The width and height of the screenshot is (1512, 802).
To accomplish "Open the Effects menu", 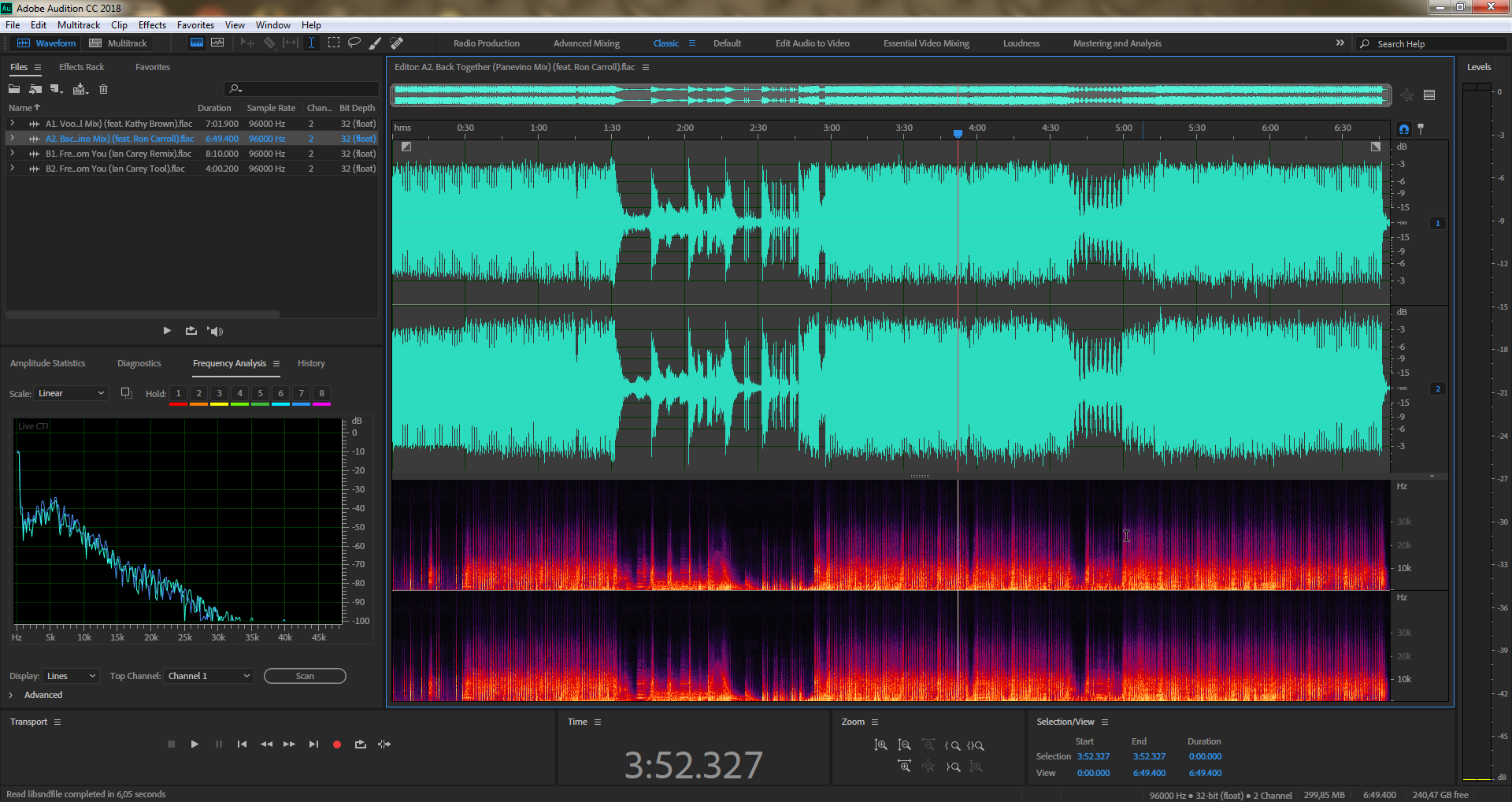I will coord(152,25).
